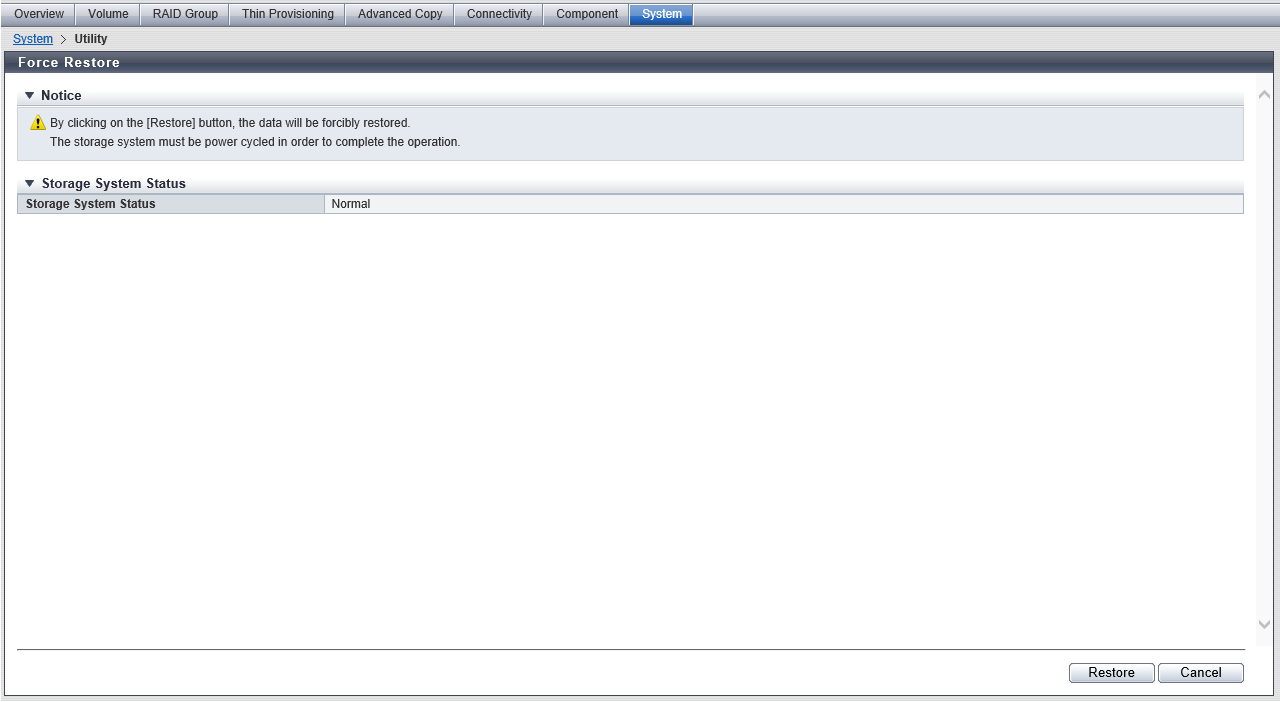The image size is (1280, 702).
Task: Select the Component tab
Action: pyautogui.click(x=587, y=14)
